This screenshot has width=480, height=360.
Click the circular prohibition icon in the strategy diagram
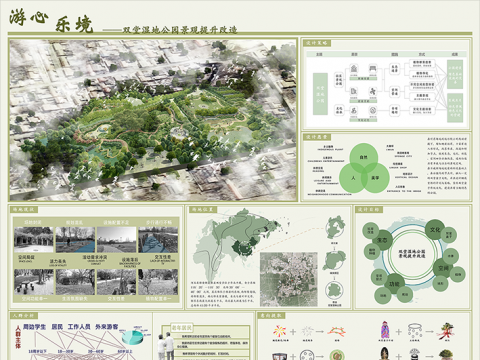point(373,110)
